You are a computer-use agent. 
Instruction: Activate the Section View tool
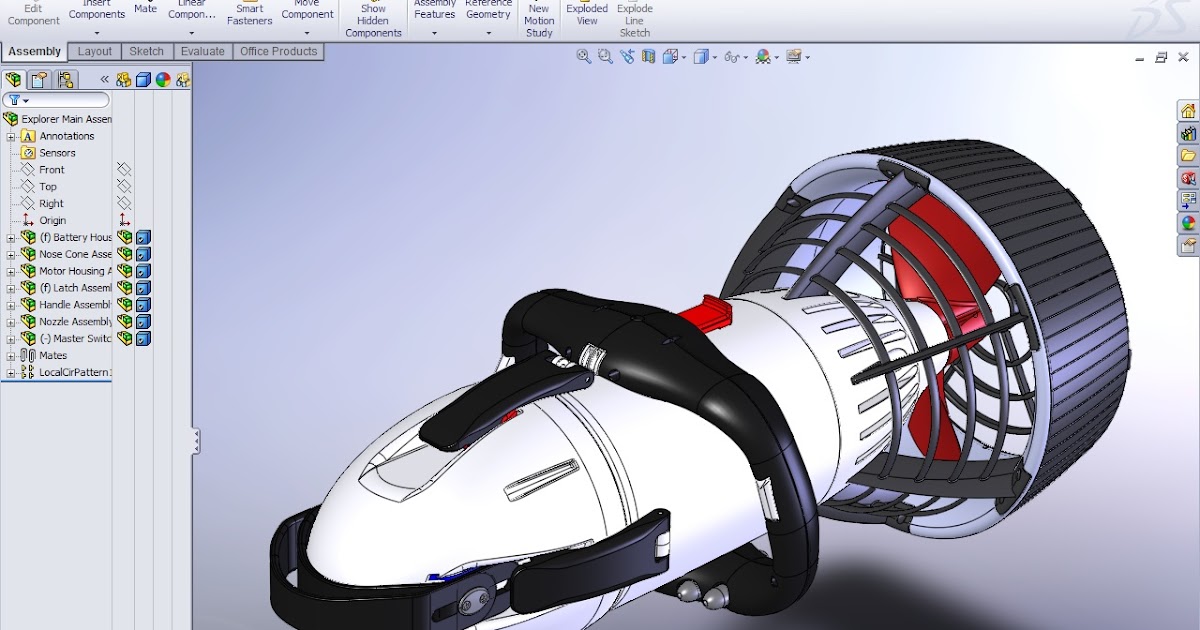(x=648, y=57)
